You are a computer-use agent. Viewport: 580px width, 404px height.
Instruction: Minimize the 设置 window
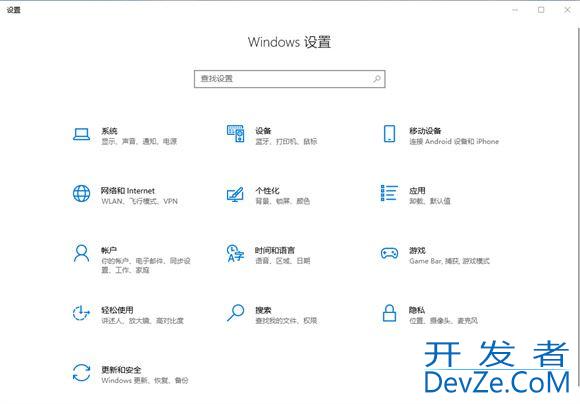515,10
